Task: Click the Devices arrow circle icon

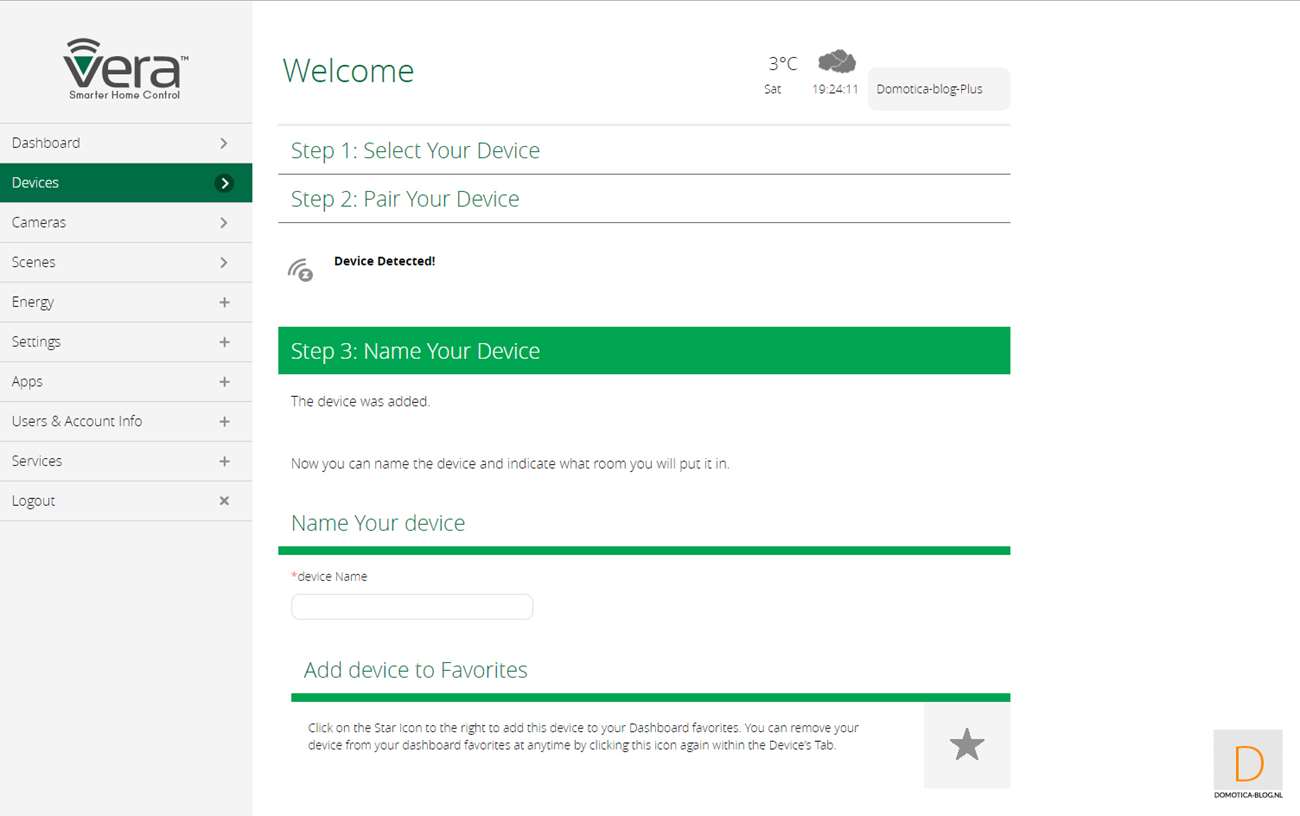Action: [x=224, y=183]
